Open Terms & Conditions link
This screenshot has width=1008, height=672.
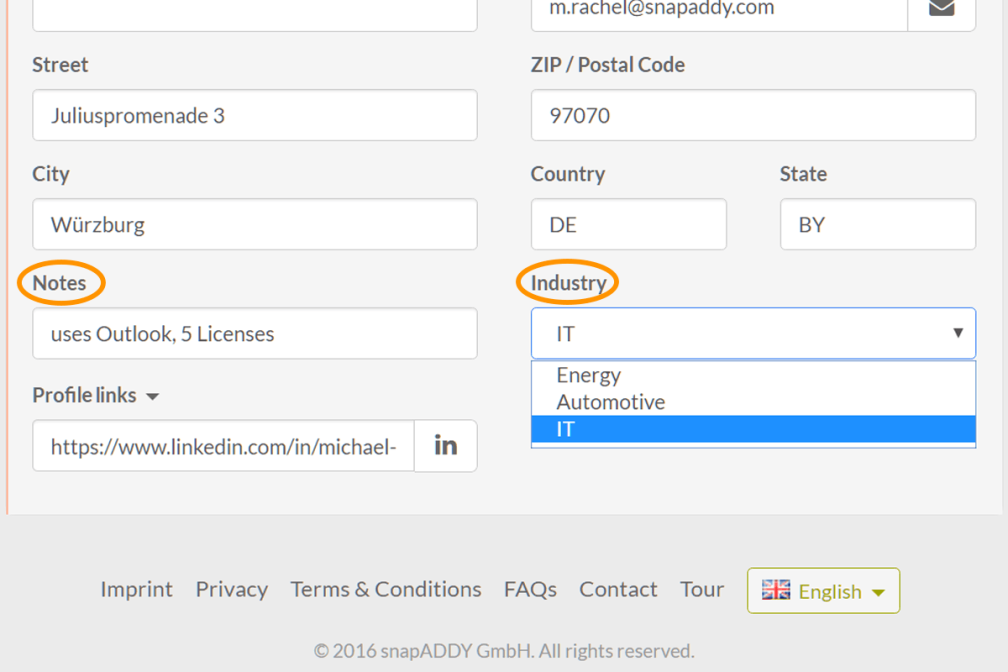[x=386, y=589]
